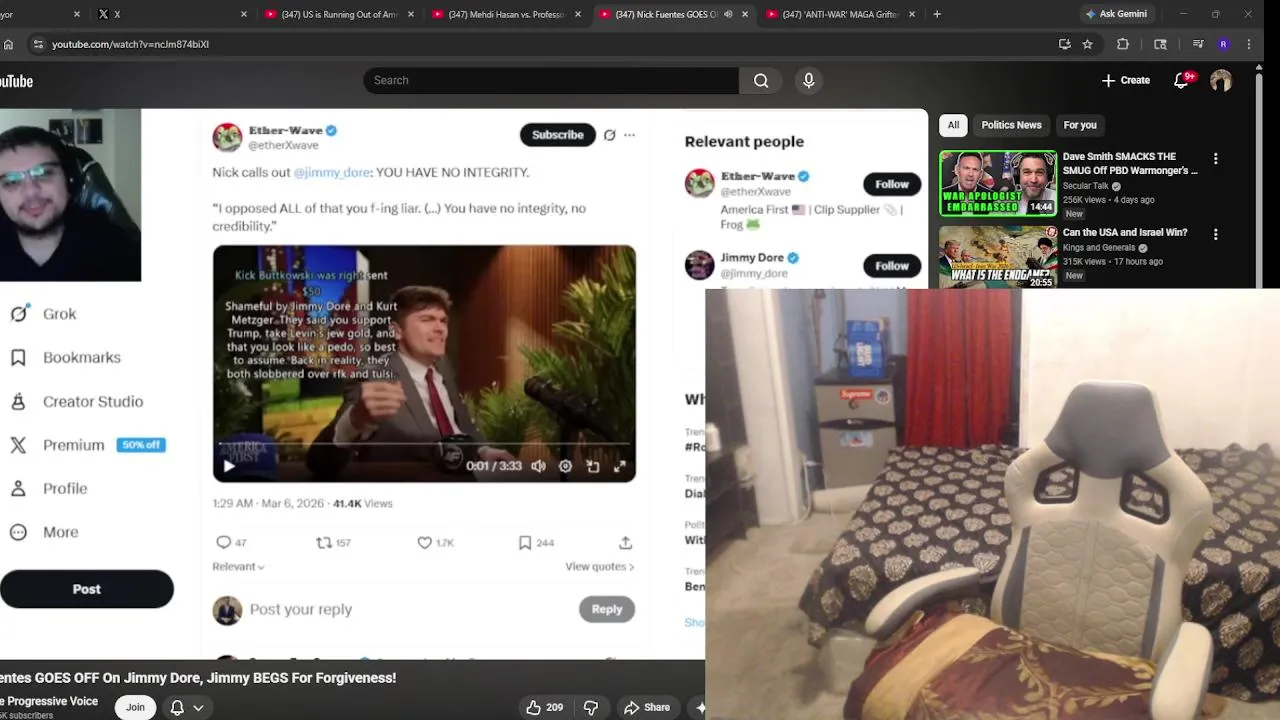Open Premium in X sidebar
The image size is (1280, 720).
[x=87, y=445]
